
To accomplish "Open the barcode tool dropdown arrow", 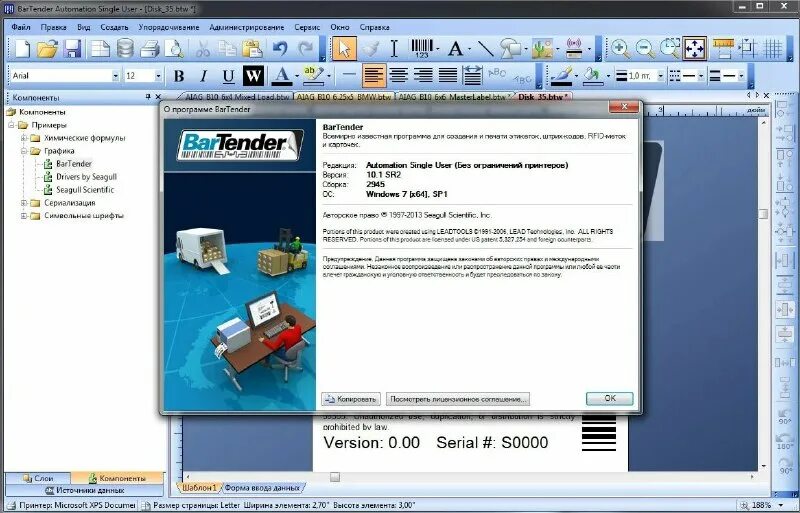I will 438,50.
